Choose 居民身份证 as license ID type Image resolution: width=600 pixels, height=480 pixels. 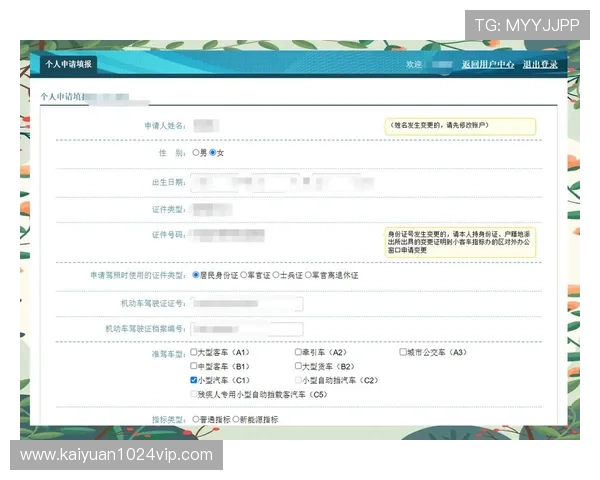196,275
